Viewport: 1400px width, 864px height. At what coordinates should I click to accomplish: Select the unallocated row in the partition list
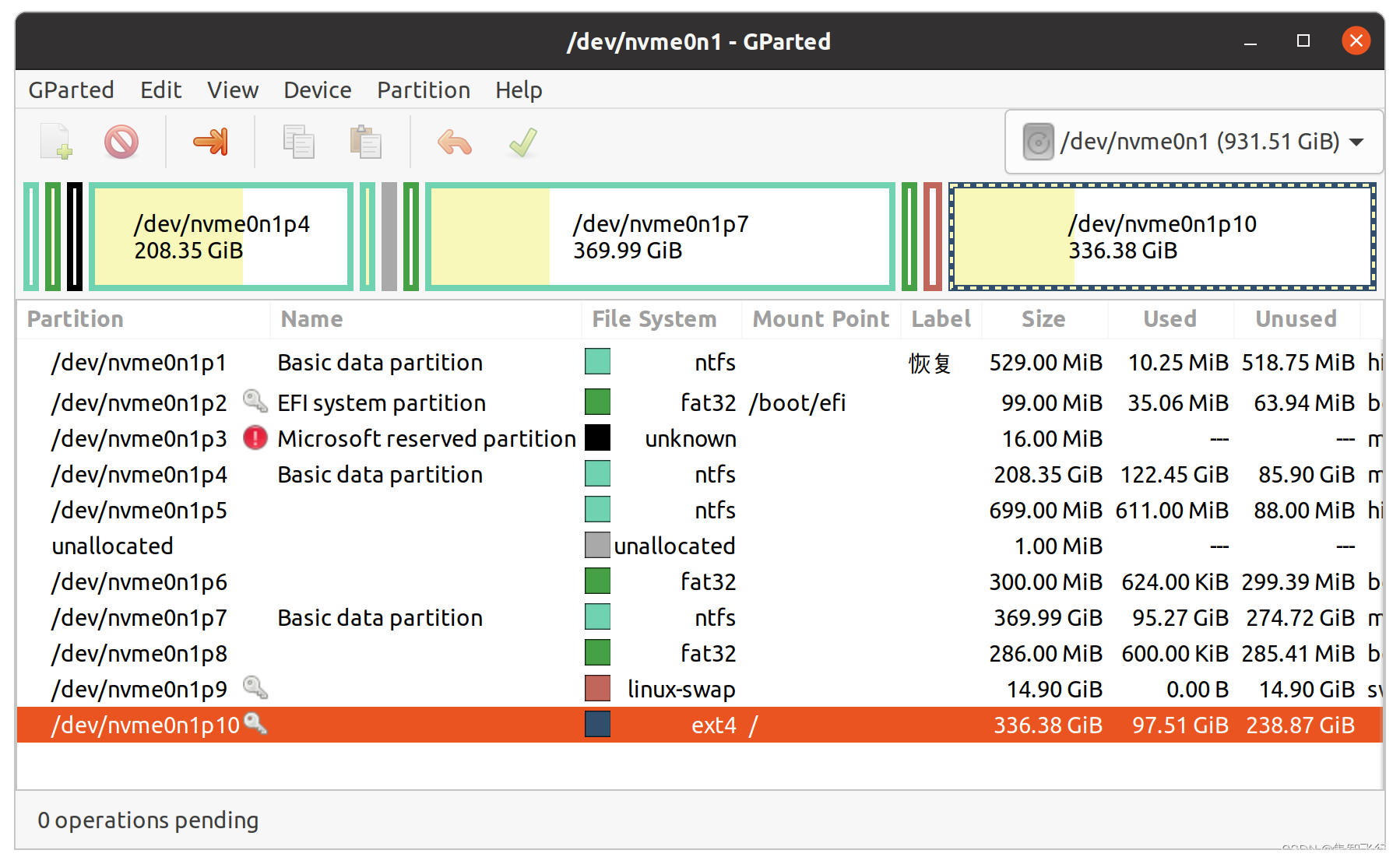699,546
